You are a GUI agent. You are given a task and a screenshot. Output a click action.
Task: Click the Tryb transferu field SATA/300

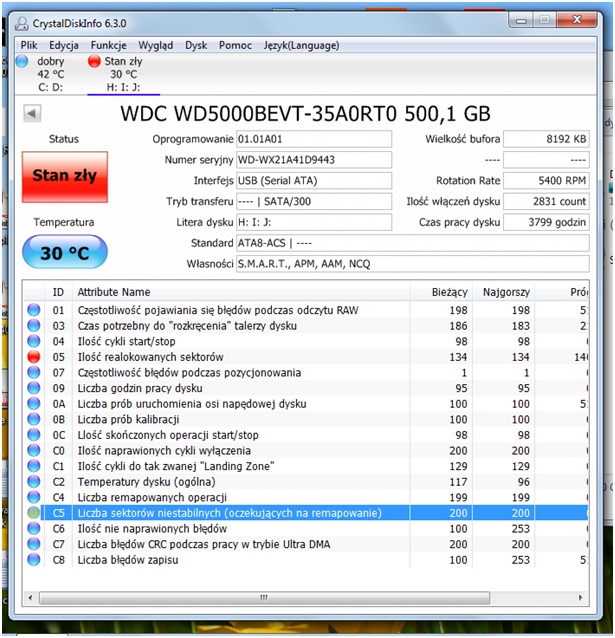pos(314,201)
